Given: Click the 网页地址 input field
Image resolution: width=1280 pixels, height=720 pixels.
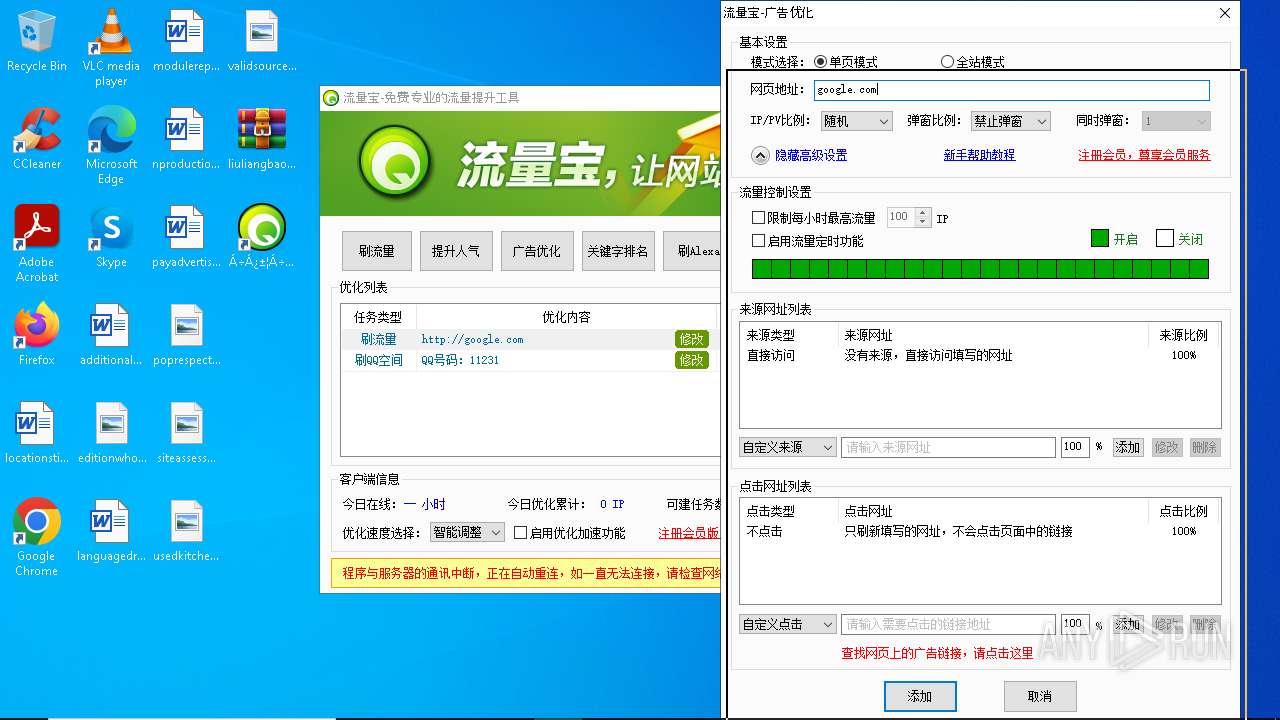Looking at the screenshot, I should pos(1012,90).
